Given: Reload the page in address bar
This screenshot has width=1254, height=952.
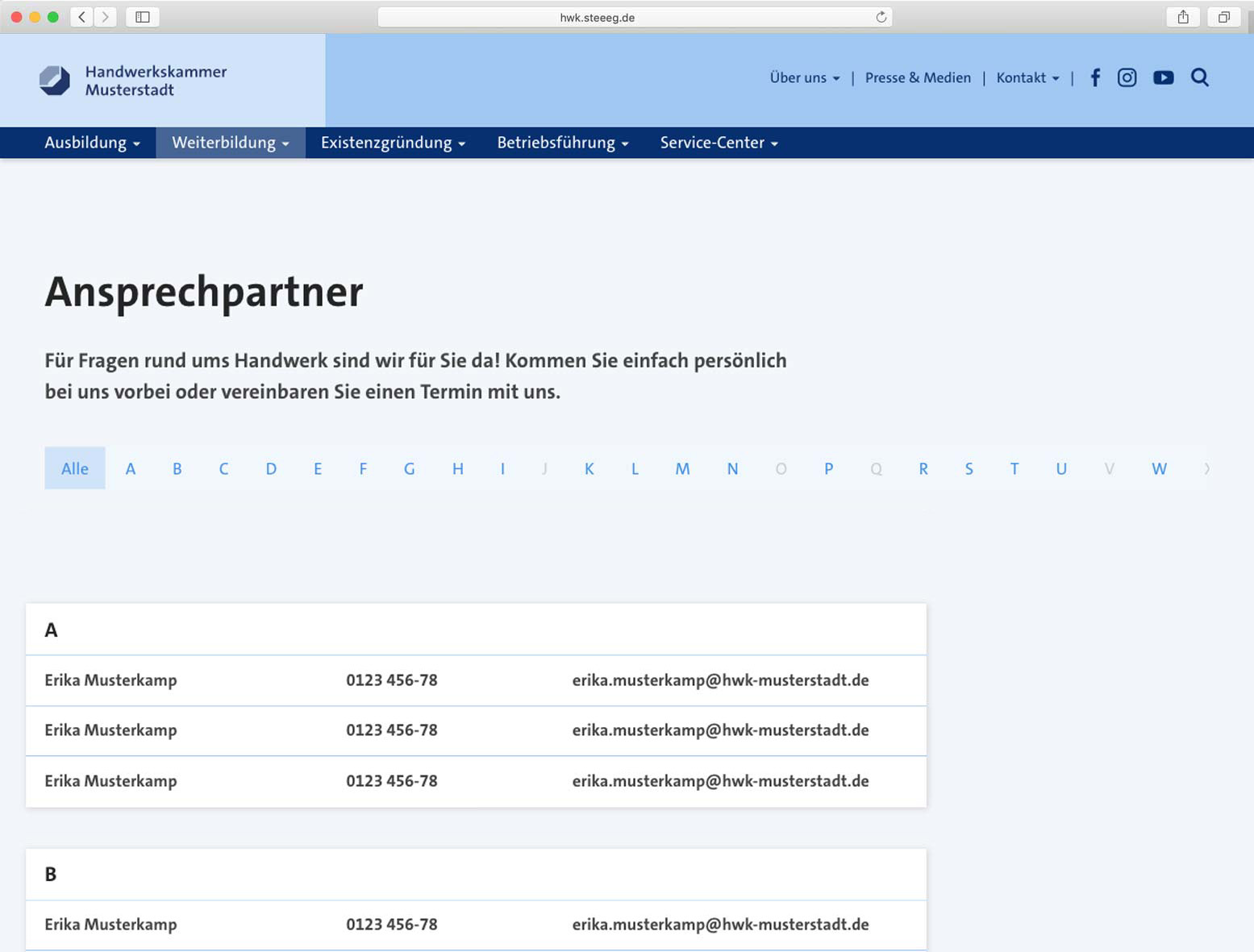Looking at the screenshot, I should coord(881,17).
